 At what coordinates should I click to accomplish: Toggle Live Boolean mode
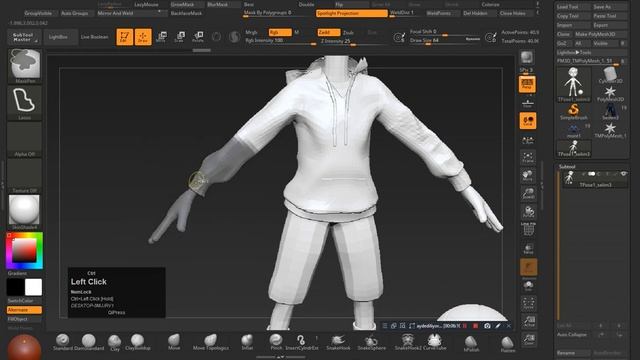pyautogui.click(x=94, y=37)
